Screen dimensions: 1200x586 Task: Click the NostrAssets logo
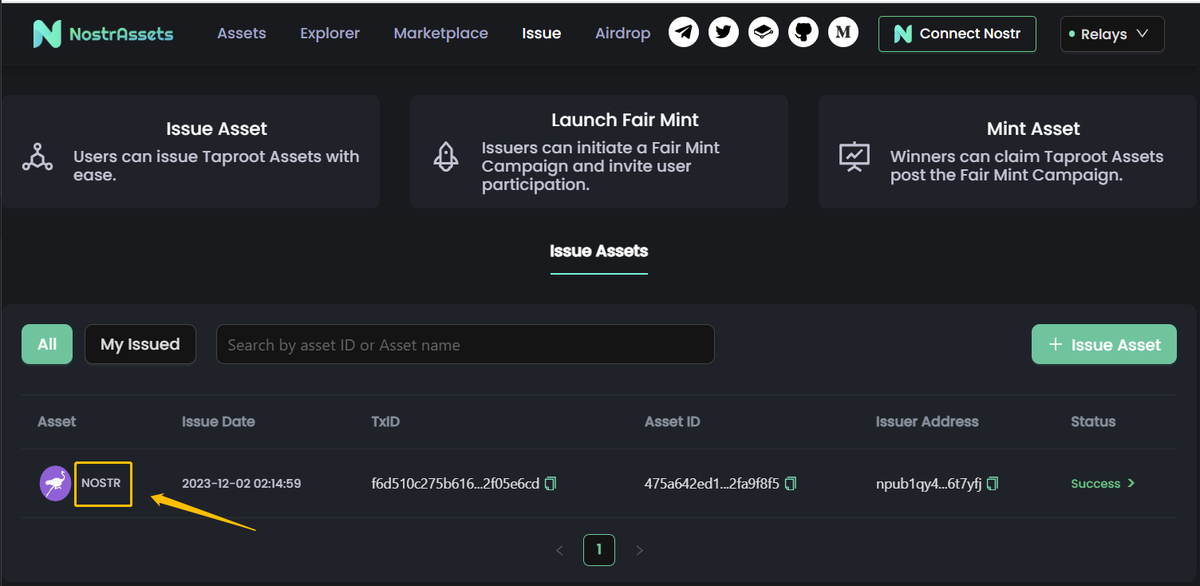tap(102, 34)
